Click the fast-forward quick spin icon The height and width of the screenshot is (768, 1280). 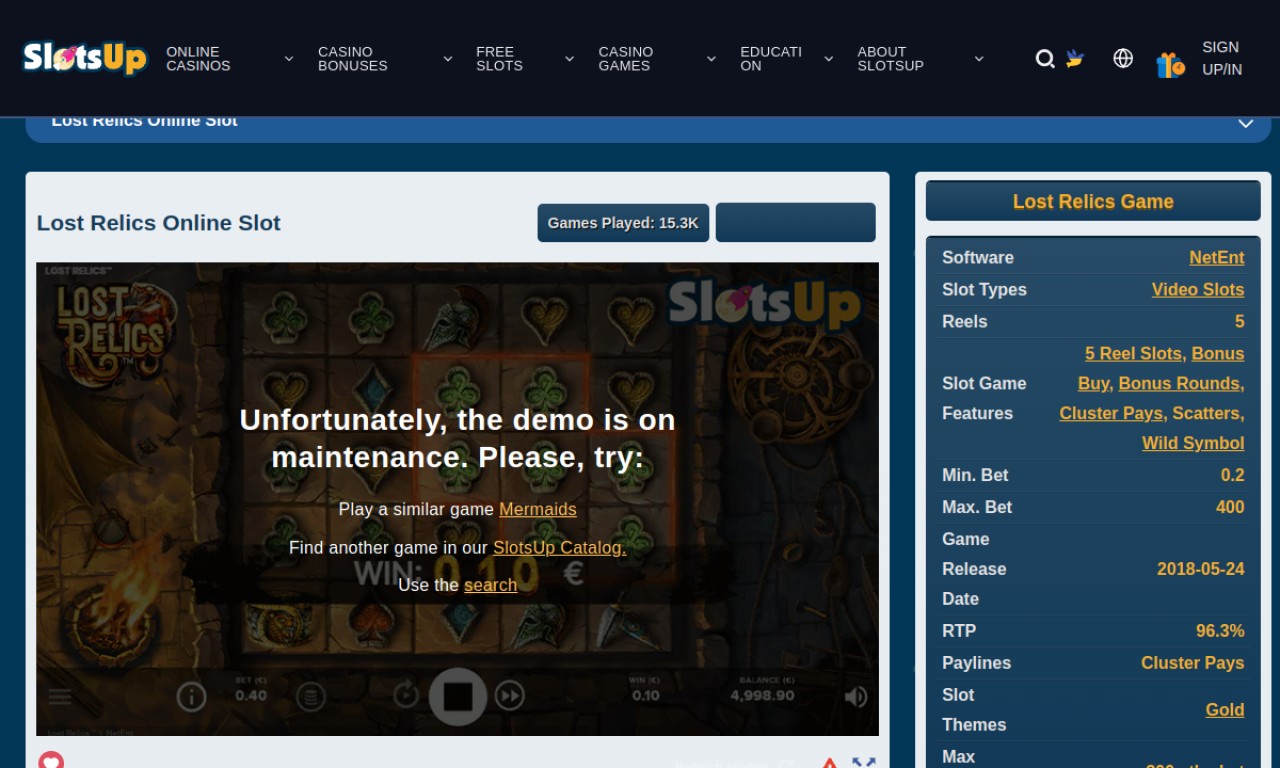click(510, 695)
